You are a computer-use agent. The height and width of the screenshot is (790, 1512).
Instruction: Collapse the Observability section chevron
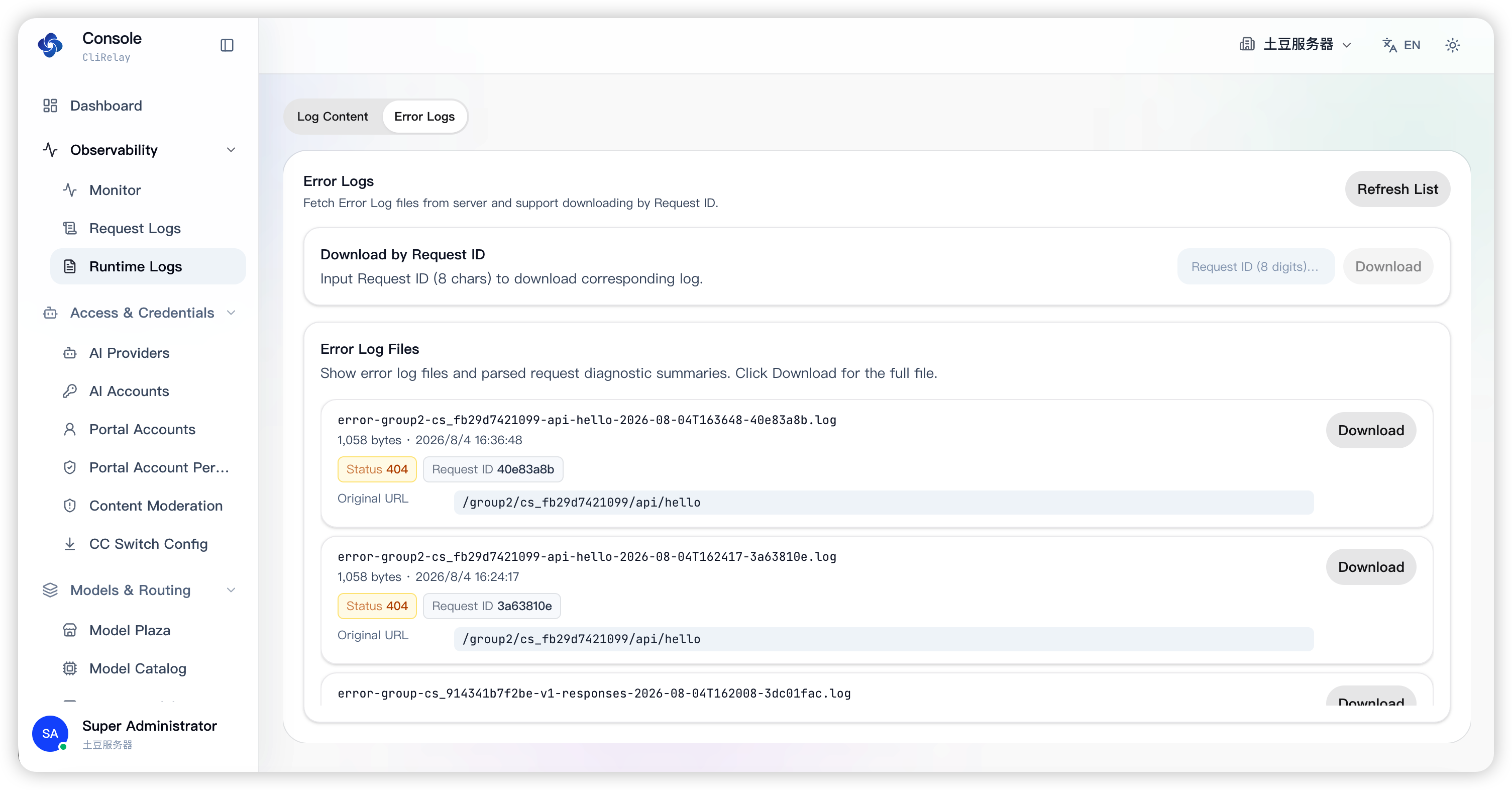231,150
